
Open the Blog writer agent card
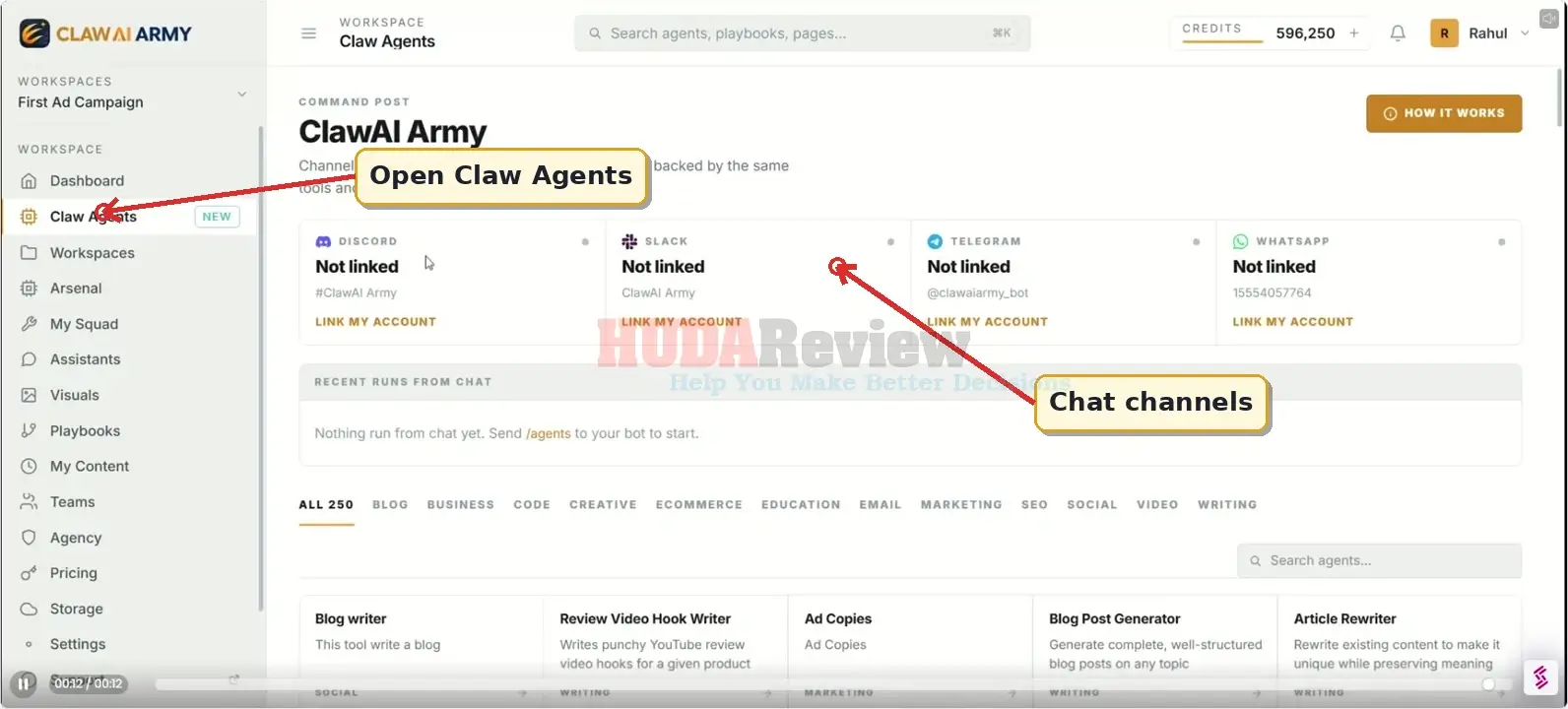[421, 650]
